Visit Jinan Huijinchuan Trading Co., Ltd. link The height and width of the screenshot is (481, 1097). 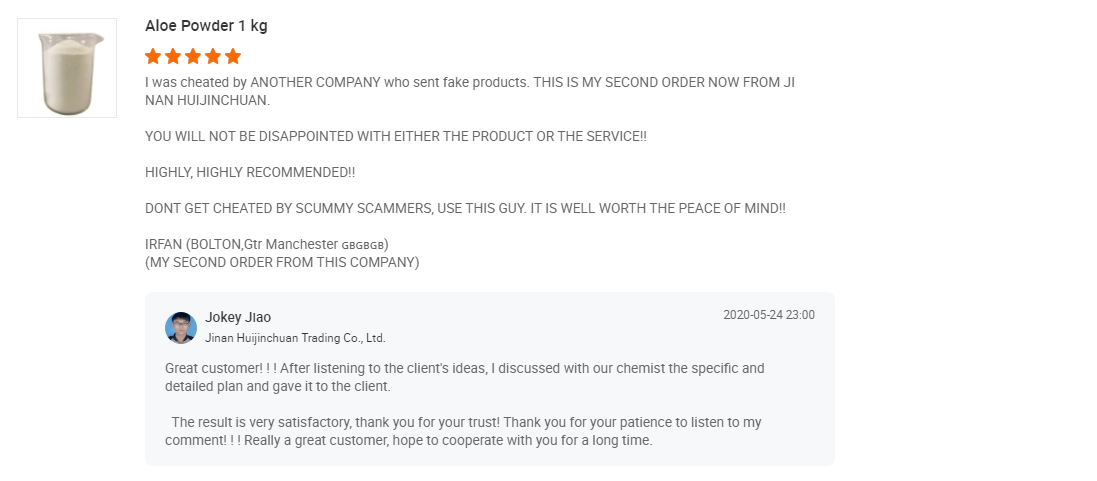point(295,338)
